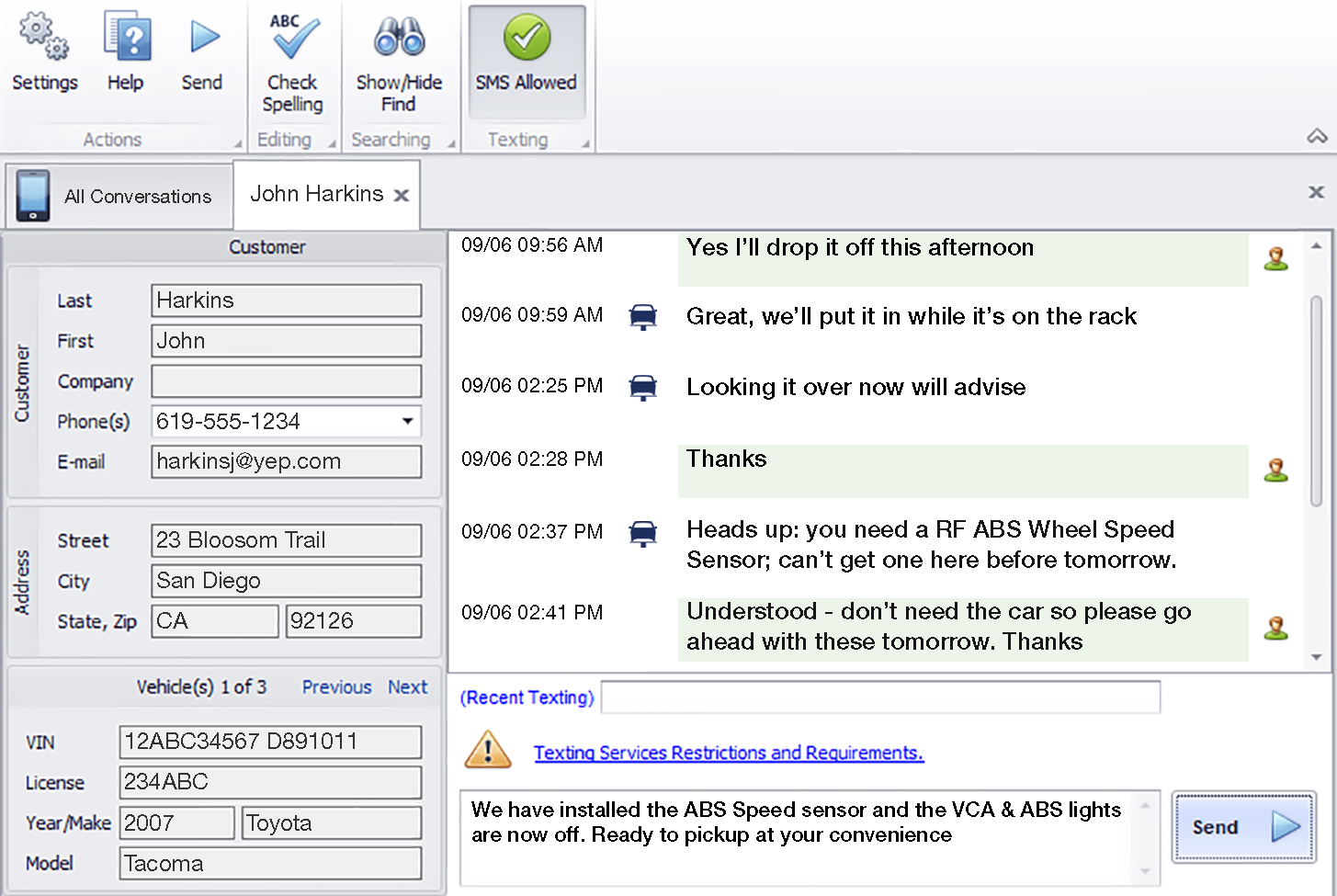1337x896 pixels.
Task: Toggle Show/Hide Find
Action: [399, 39]
